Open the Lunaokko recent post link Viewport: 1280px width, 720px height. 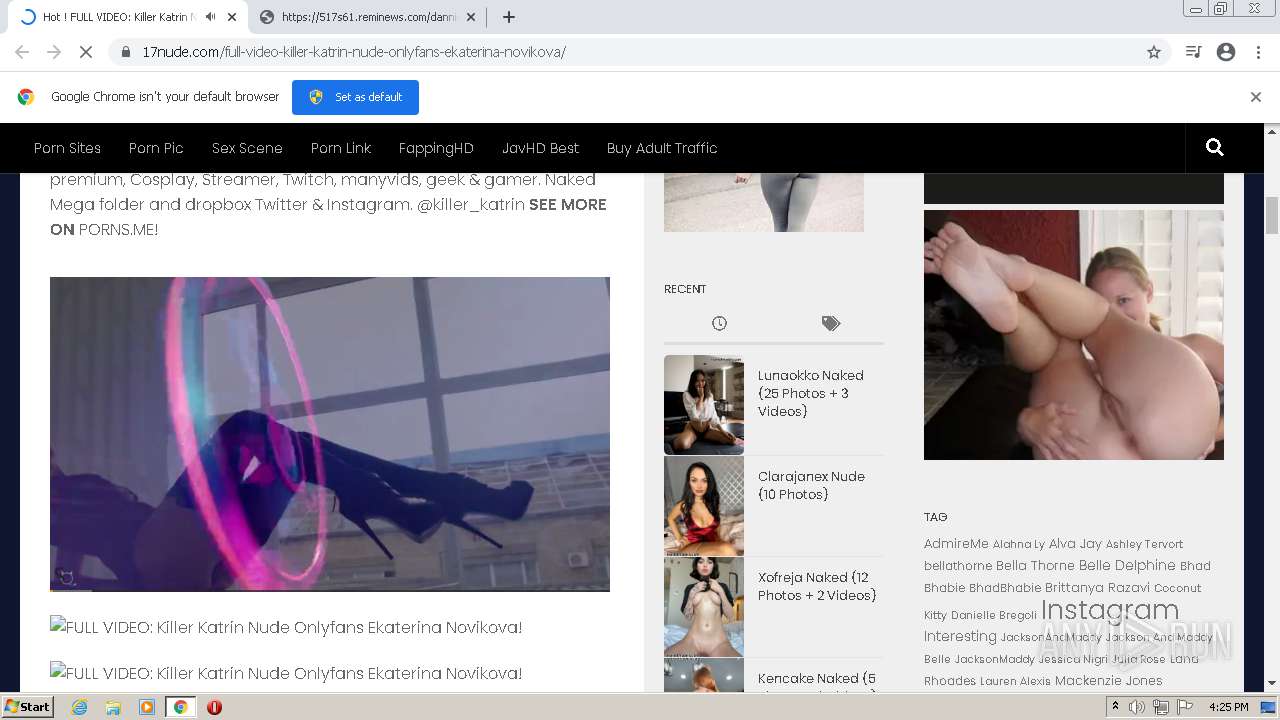point(810,393)
